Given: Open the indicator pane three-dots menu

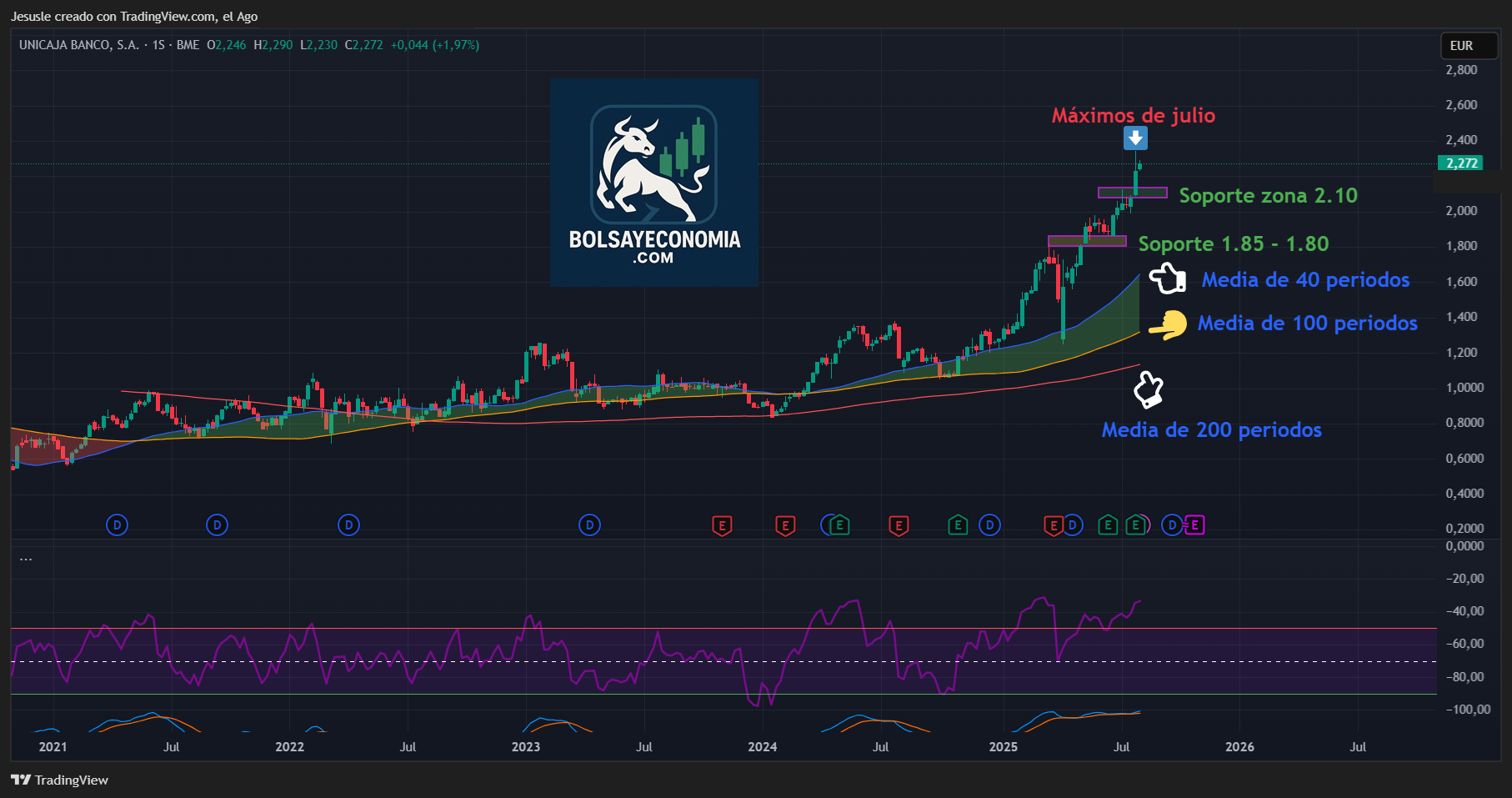Looking at the screenshot, I should (x=26, y=559).
